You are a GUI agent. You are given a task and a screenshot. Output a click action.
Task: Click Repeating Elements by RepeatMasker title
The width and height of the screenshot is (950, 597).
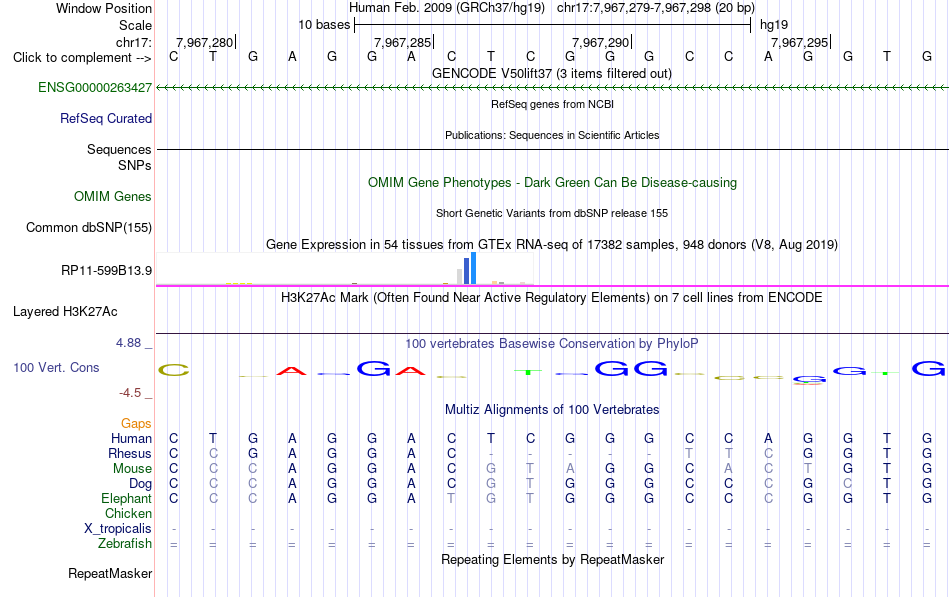(552, 559)
